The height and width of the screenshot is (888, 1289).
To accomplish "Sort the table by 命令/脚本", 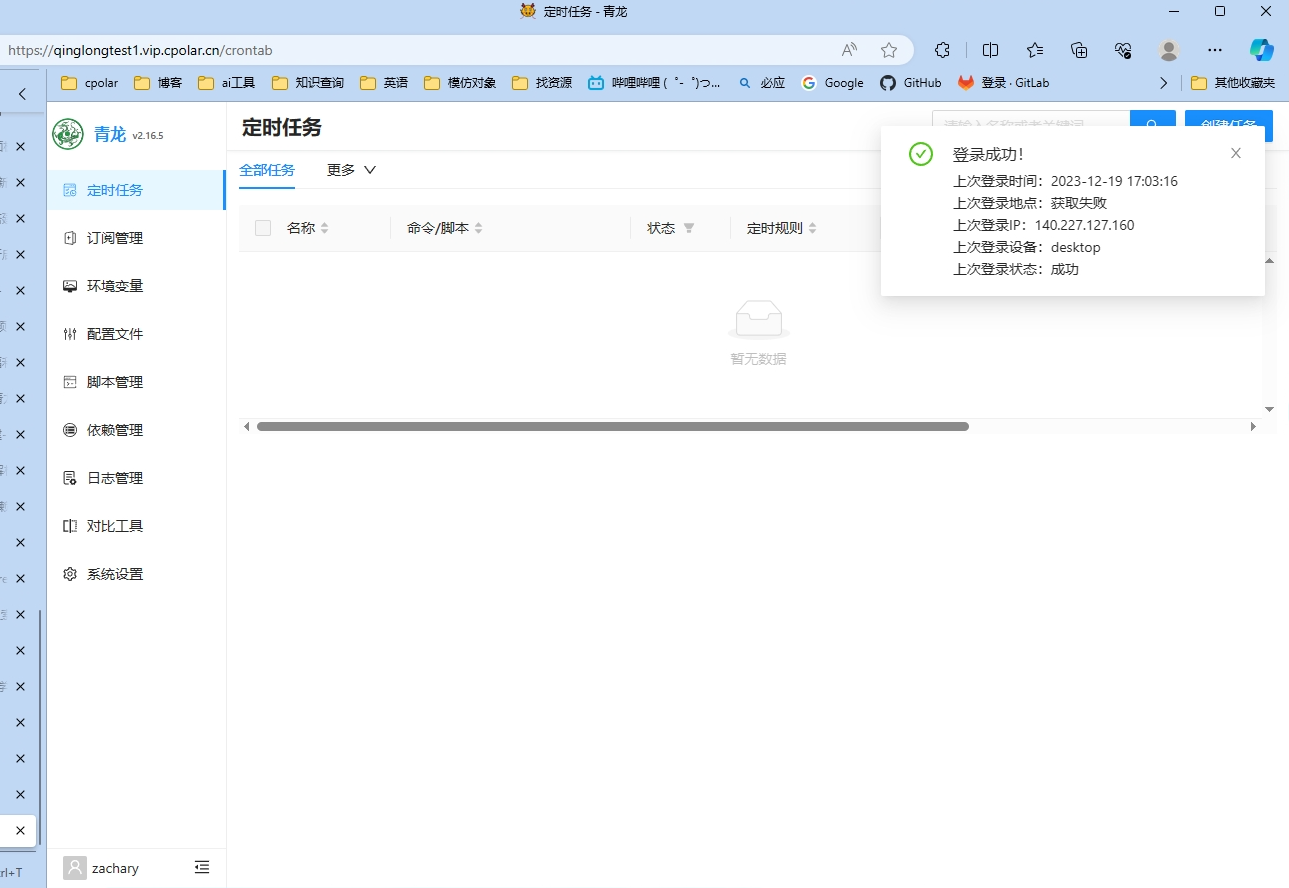I will coord(478,228).
